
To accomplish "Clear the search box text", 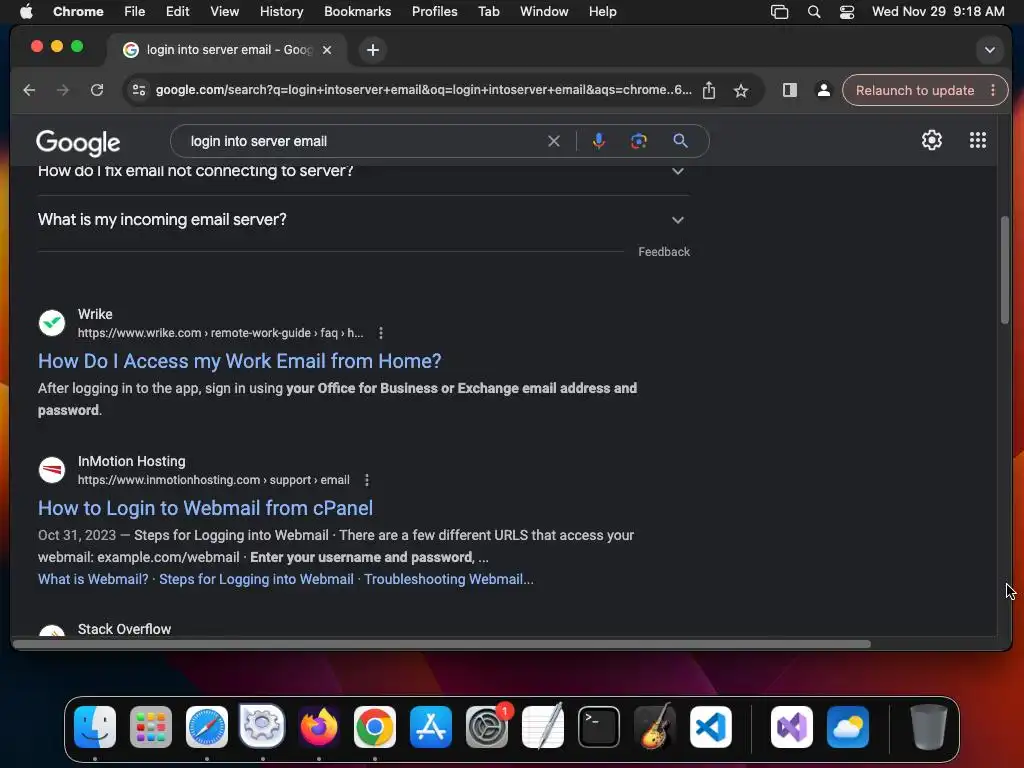I will tap(554, 141).
